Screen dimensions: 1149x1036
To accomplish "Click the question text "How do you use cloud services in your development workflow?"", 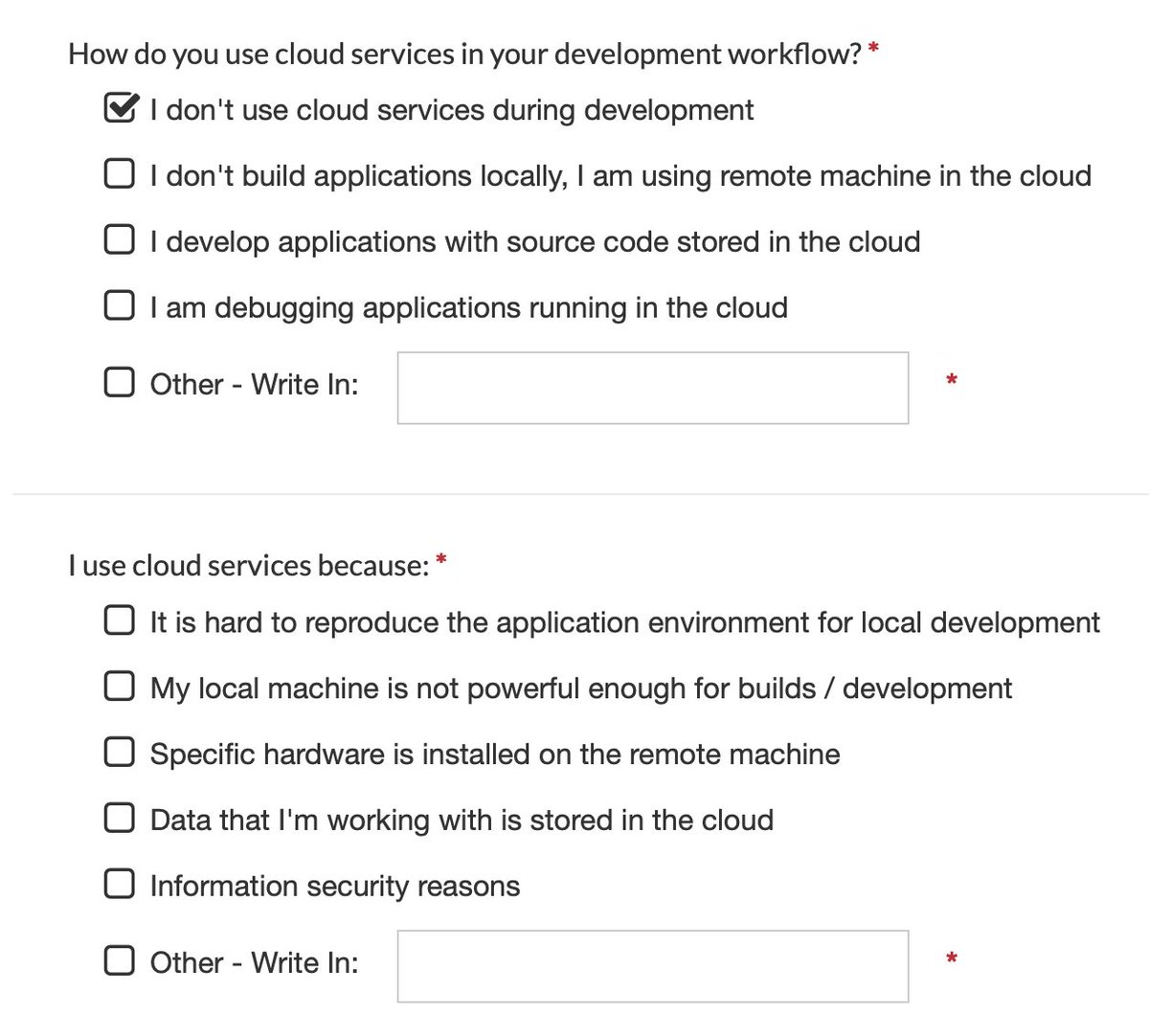I will tap(465, 55).
